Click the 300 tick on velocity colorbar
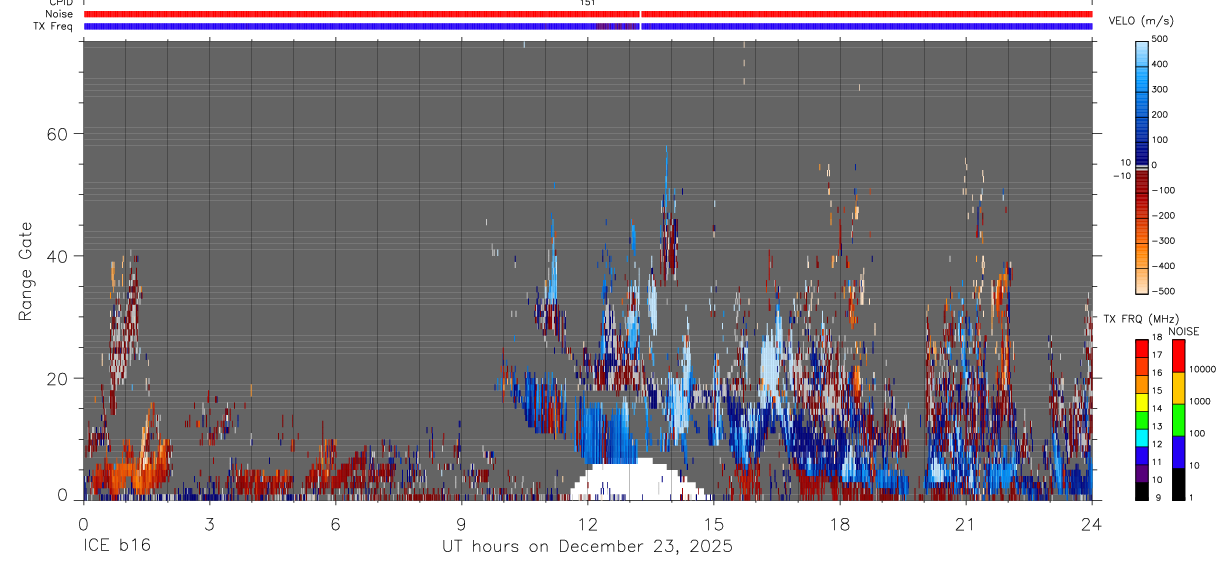This screenshot has height=567, width=1228. (1161, 89)
